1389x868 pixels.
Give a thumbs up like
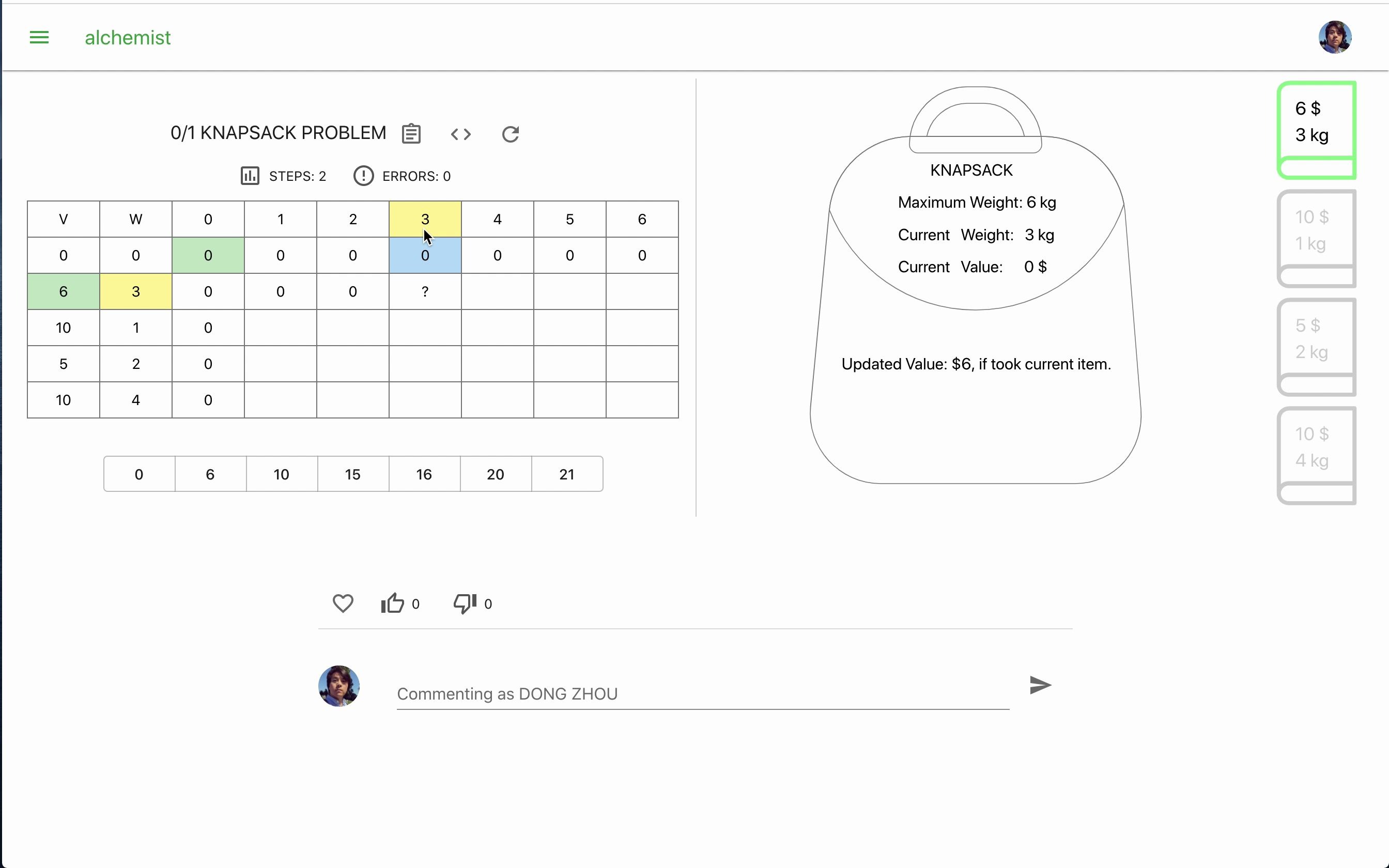393,603
